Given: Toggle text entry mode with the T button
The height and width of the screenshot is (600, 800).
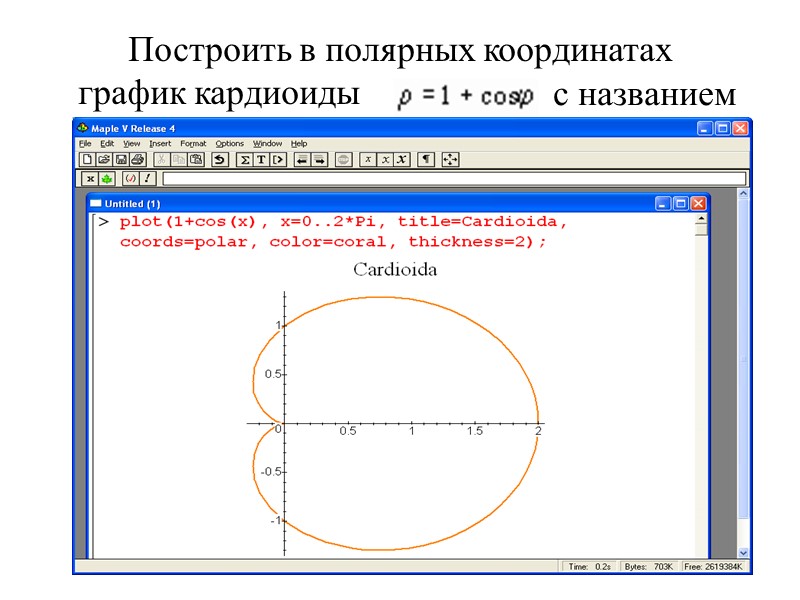Looking at the screenshot, I should [261, 158].
